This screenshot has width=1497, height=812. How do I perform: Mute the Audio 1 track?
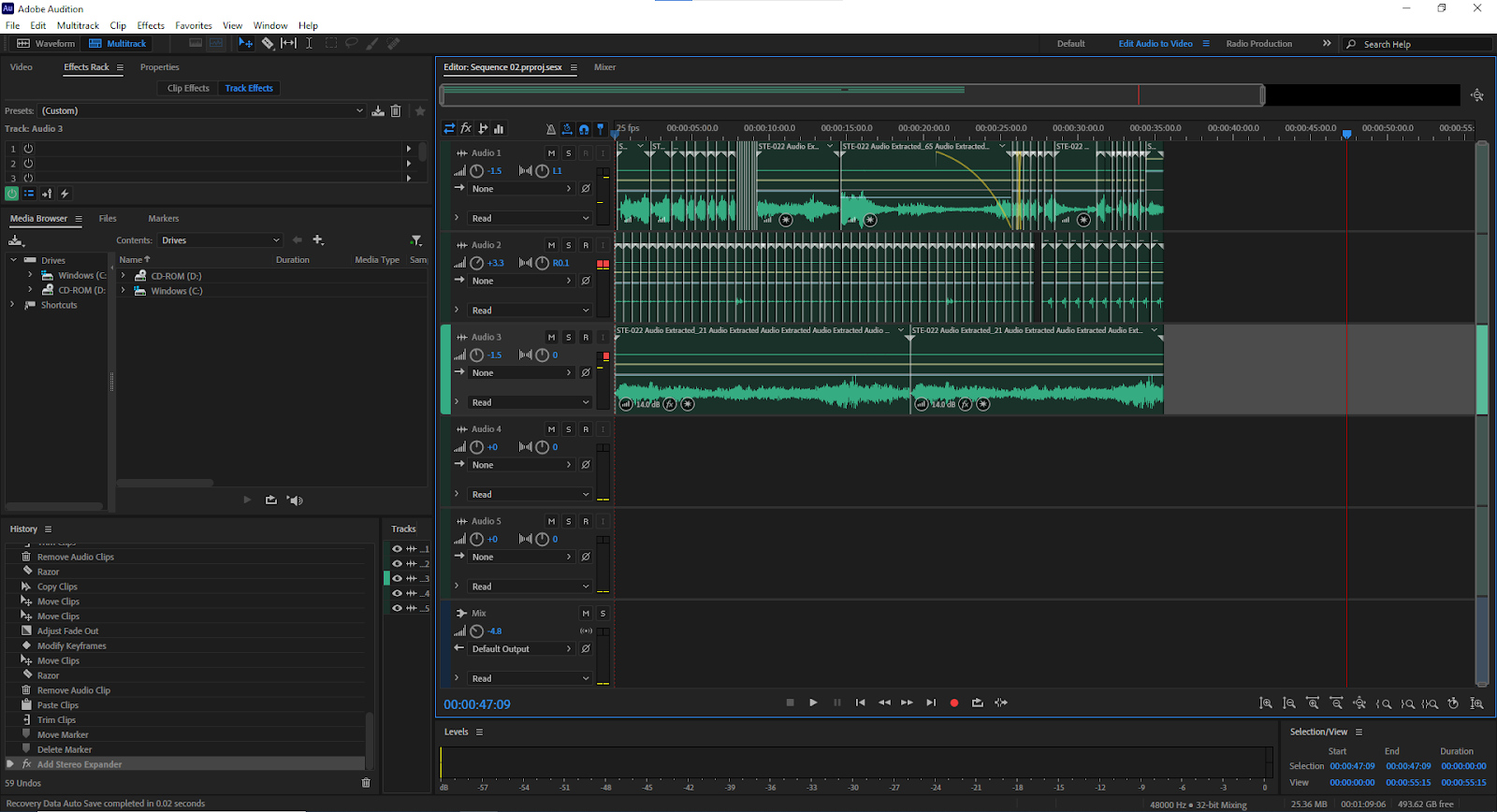(x=551, y=153)
